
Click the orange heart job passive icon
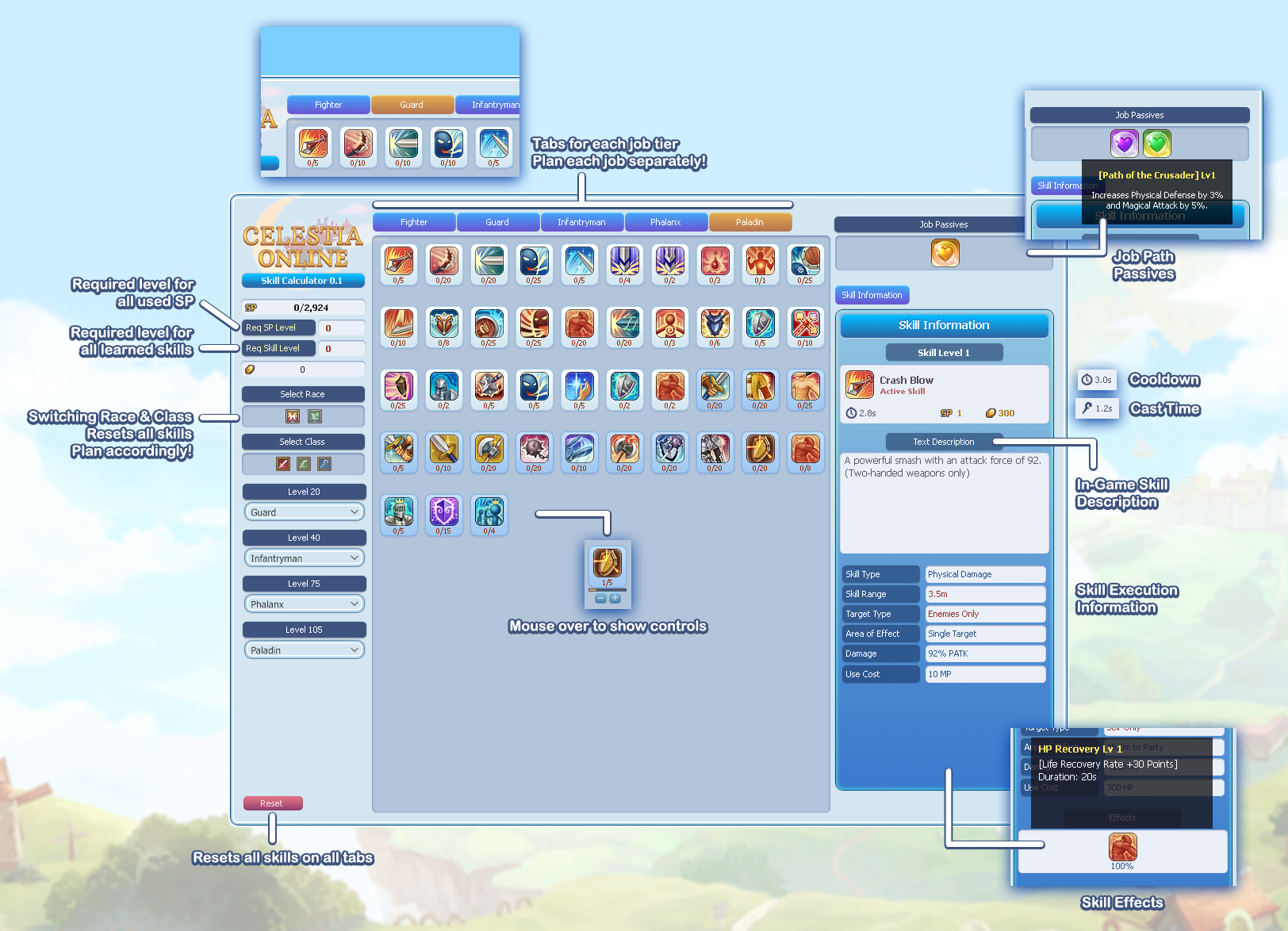point(945,253)
